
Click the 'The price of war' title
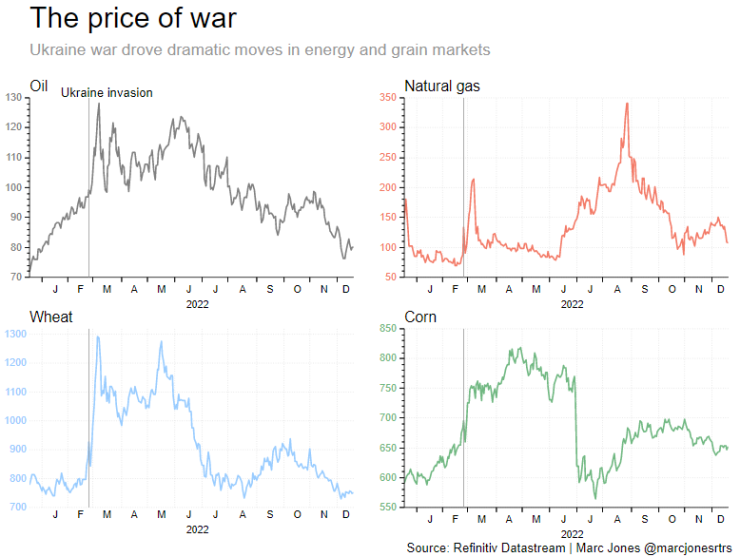tap(133, 18)
